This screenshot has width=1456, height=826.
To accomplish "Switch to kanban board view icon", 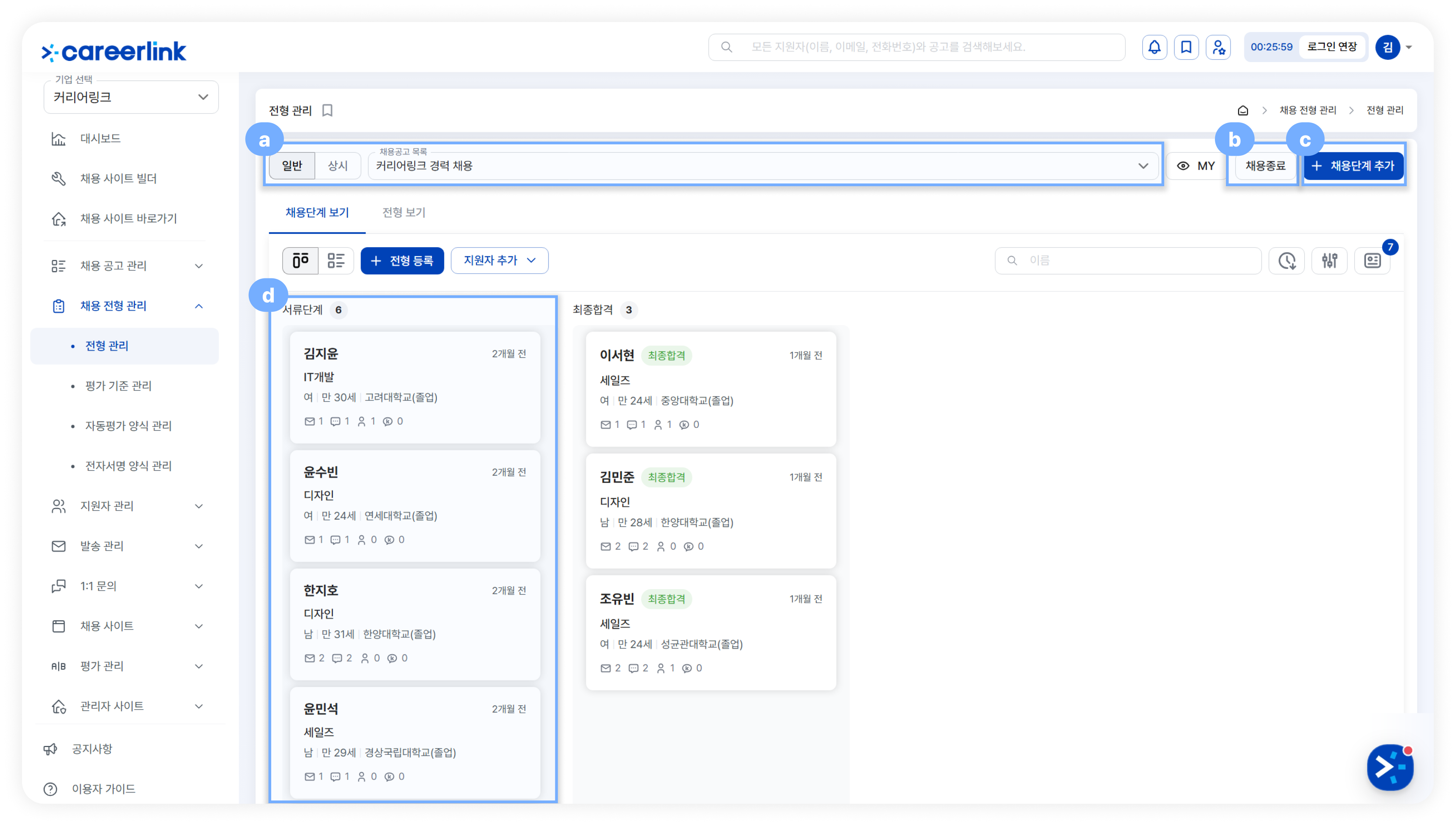I will (300, 260).
